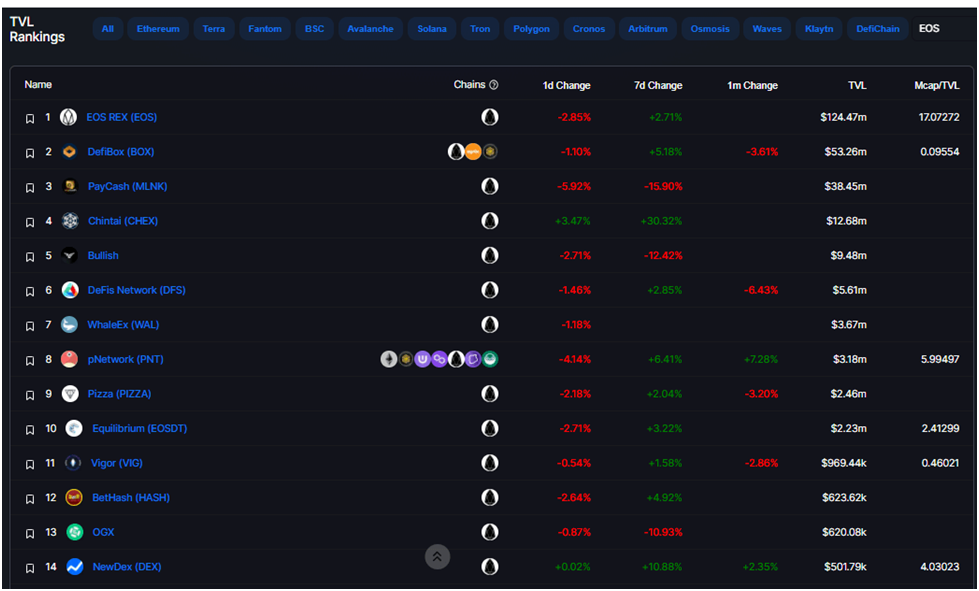
Task: Click the Ethereum chain icon in pNetwork row
Action: tap(388, 359)
